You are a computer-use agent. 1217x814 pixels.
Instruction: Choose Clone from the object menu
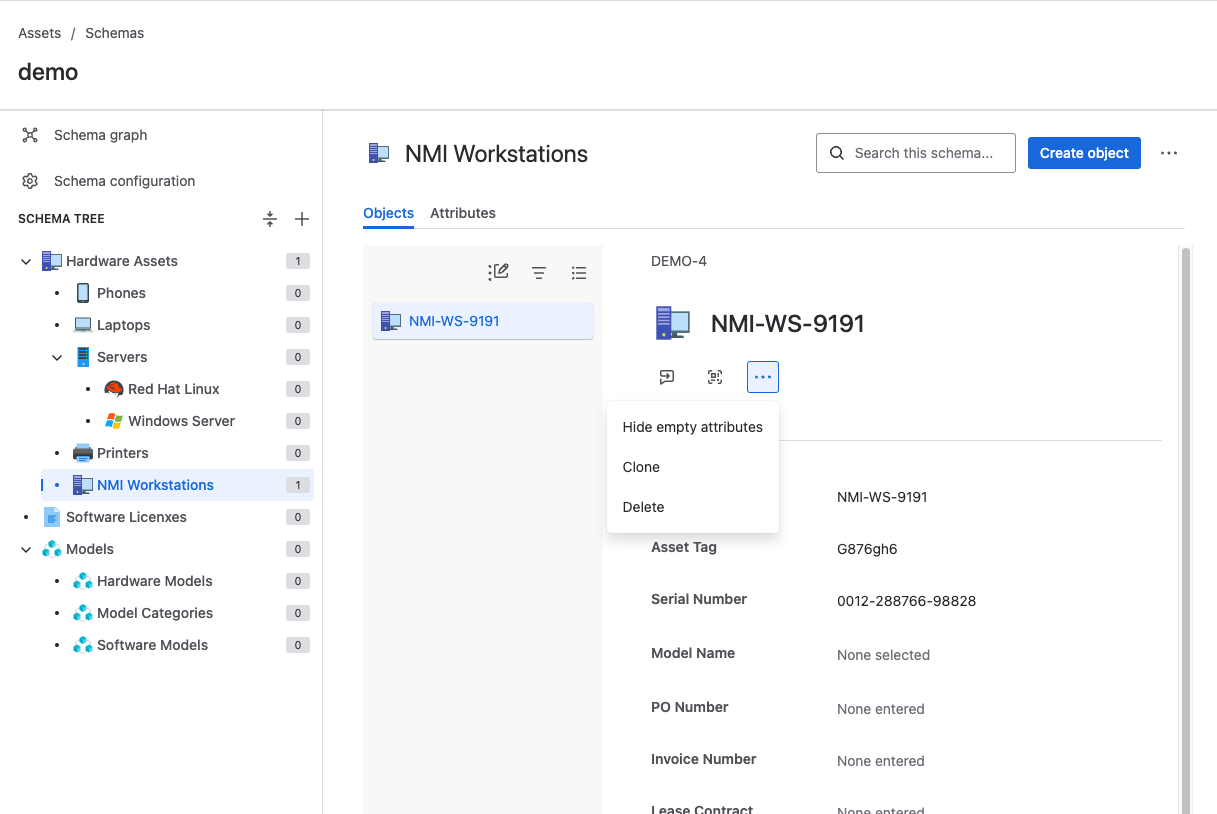[693, 467]
